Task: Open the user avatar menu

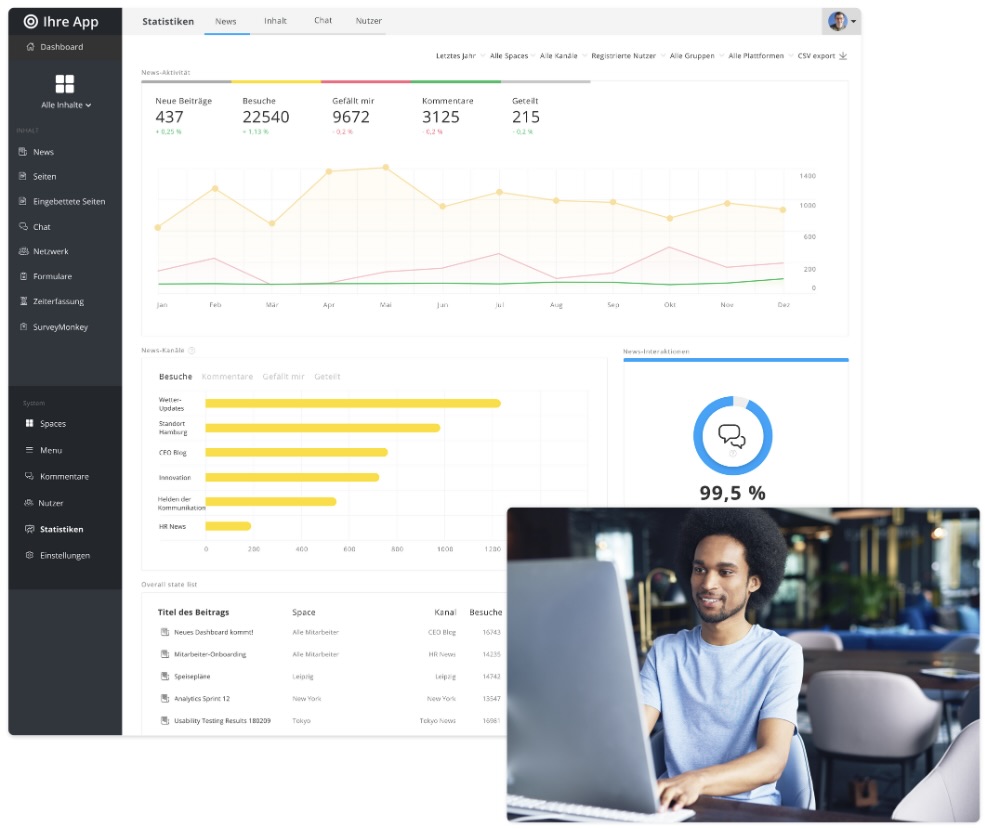Action: click(x=838, y=20)
